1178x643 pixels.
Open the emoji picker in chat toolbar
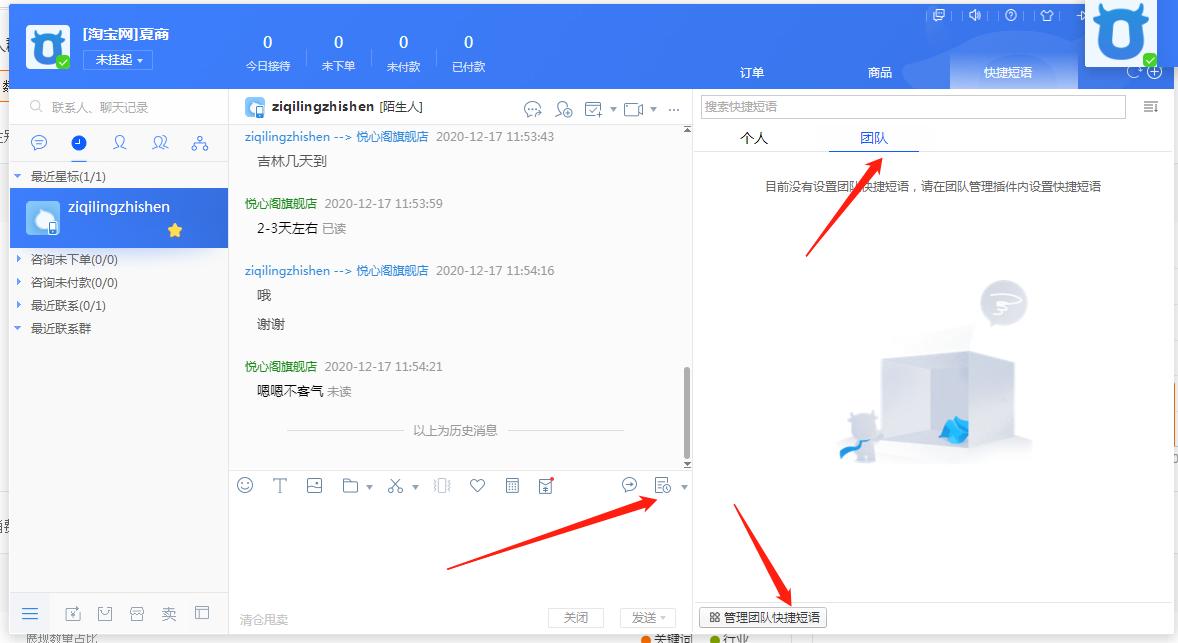pyautogui.click(x=243, y=485)
